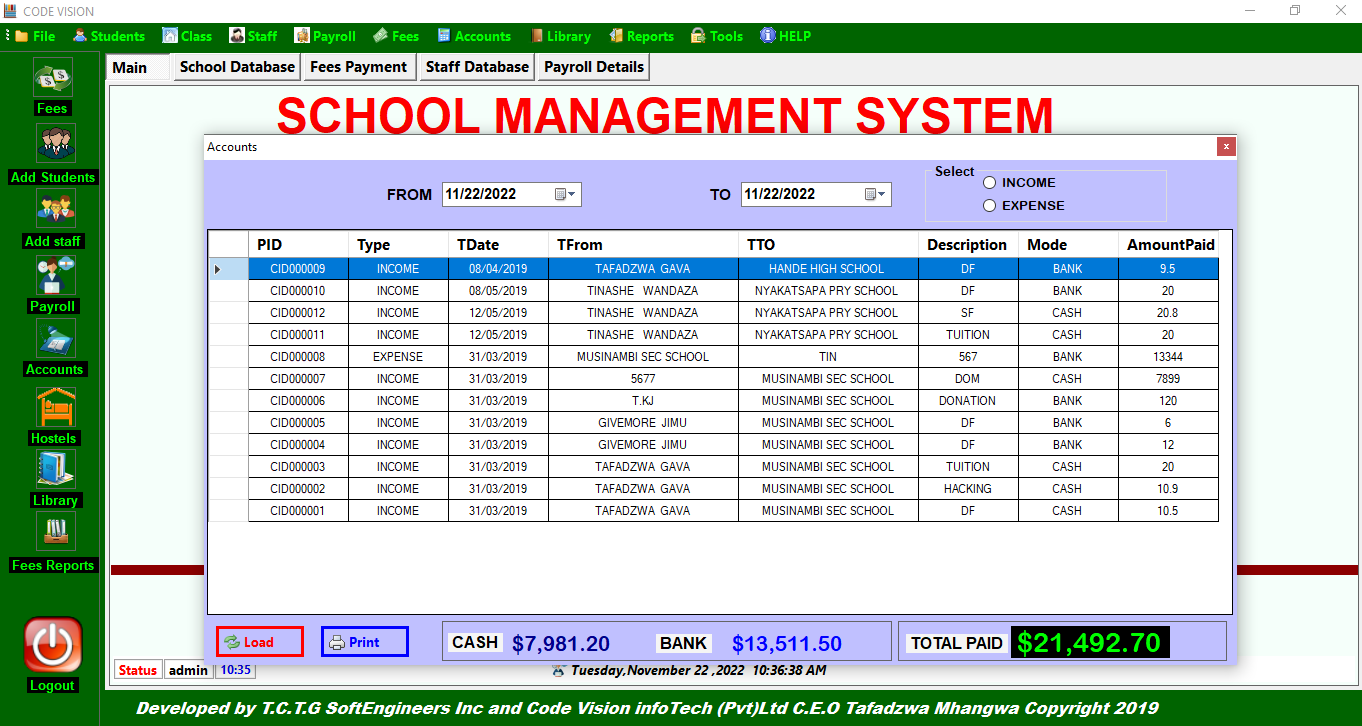This screenshot has width=1362, height=726.
Task: Click the Print button
Action: pos(365,642)
